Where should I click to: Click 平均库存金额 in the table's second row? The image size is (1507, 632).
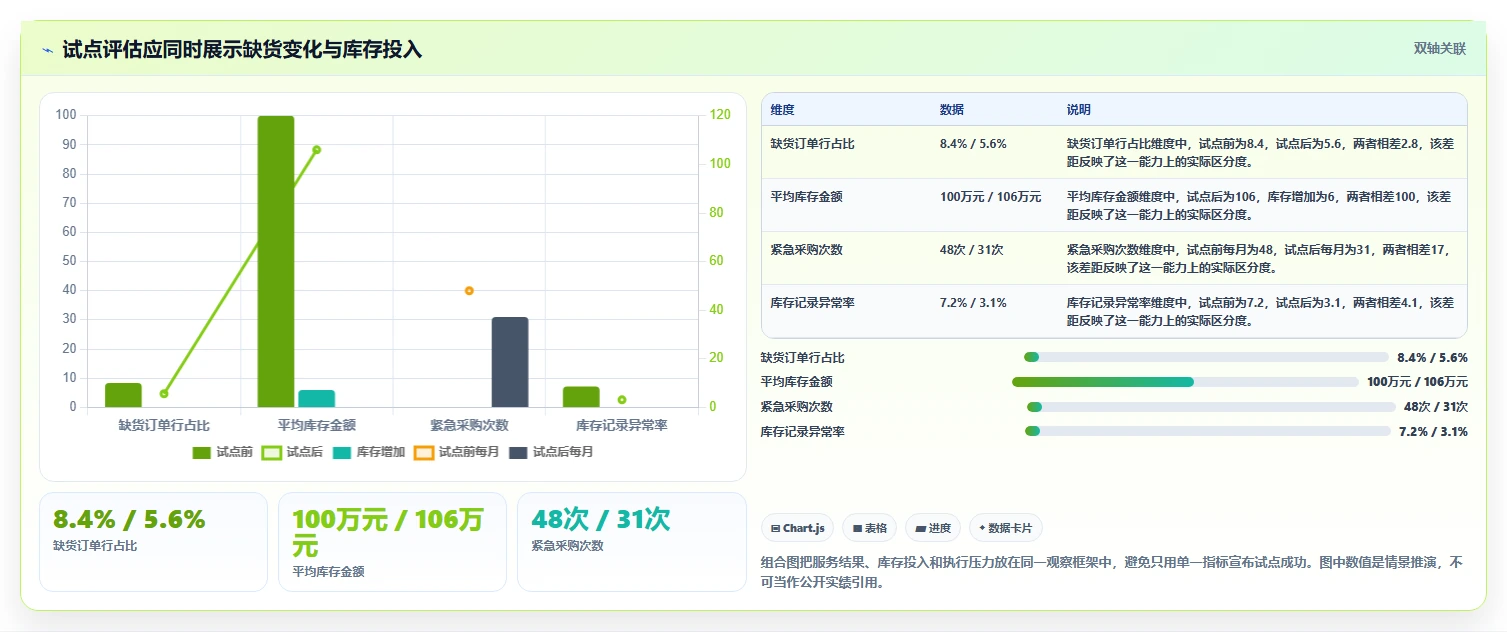point(806,197)
